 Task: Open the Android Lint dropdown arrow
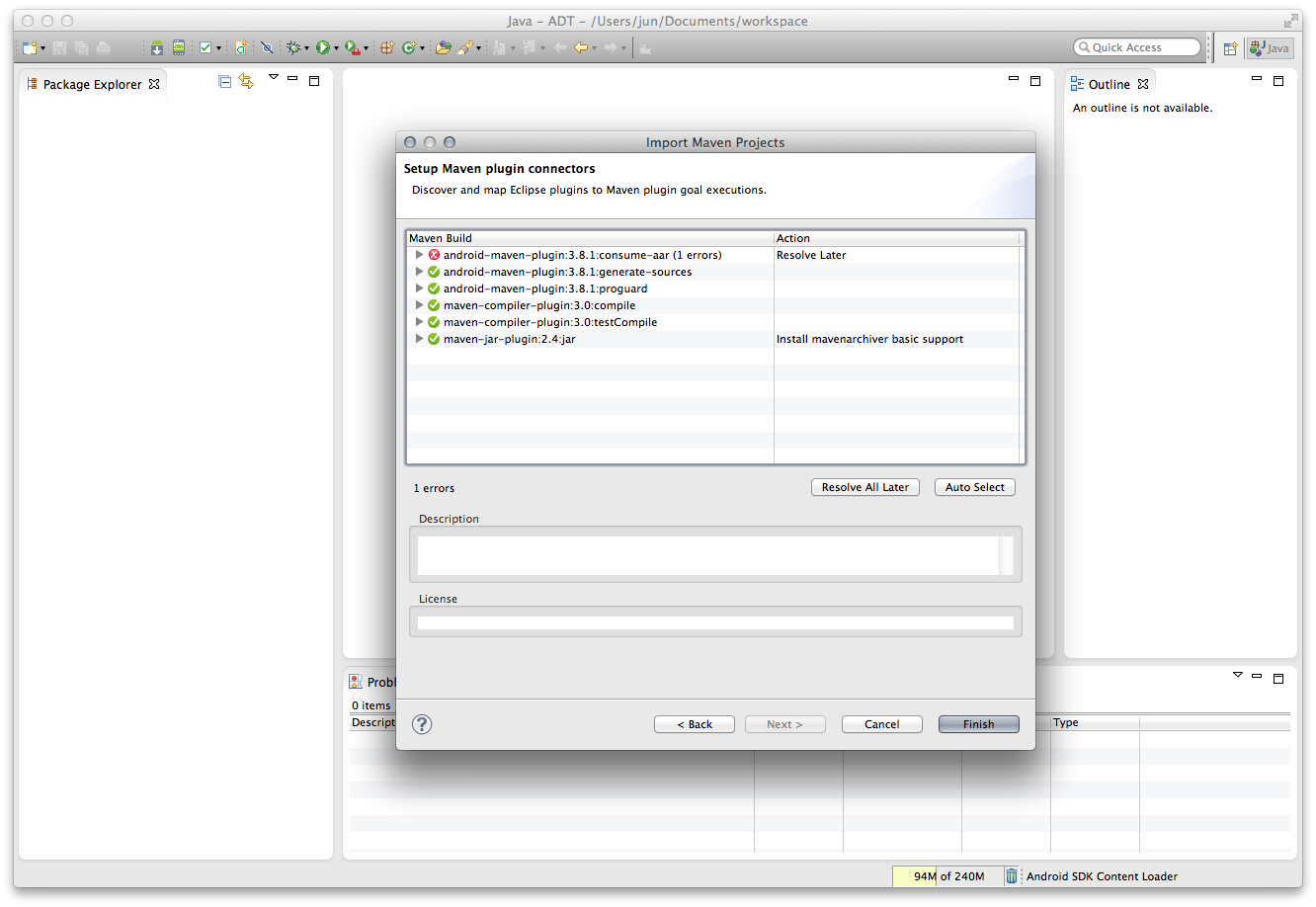tap(218, 48)
